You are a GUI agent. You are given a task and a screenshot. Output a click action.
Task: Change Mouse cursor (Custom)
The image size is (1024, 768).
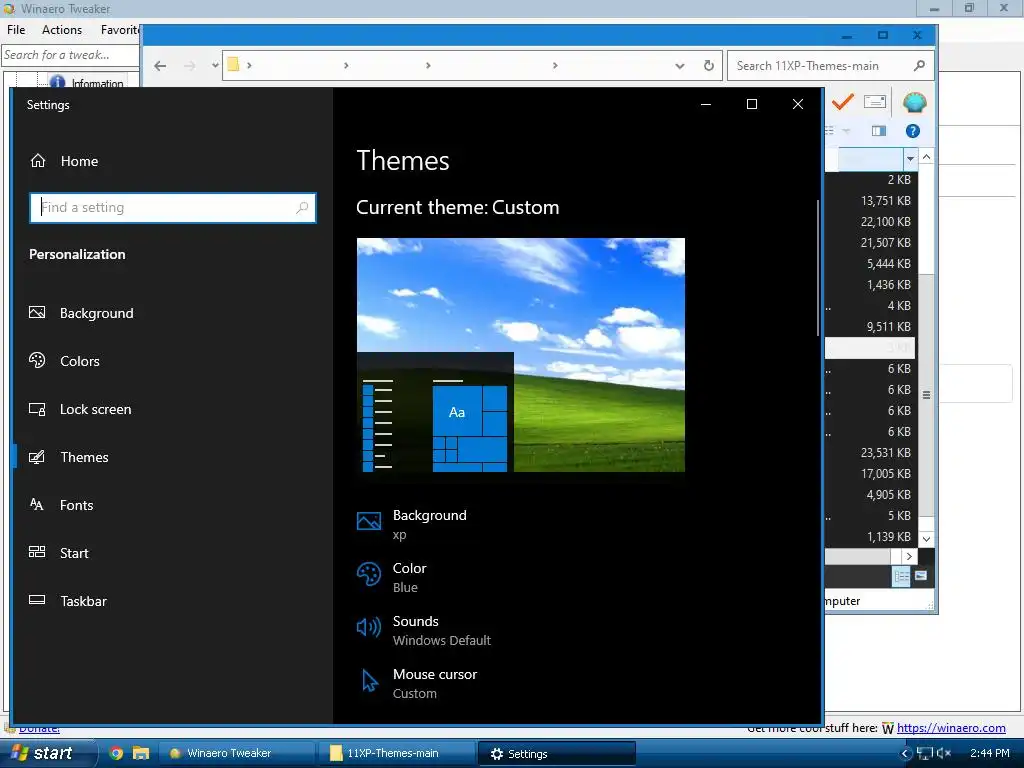coord(417,683)
